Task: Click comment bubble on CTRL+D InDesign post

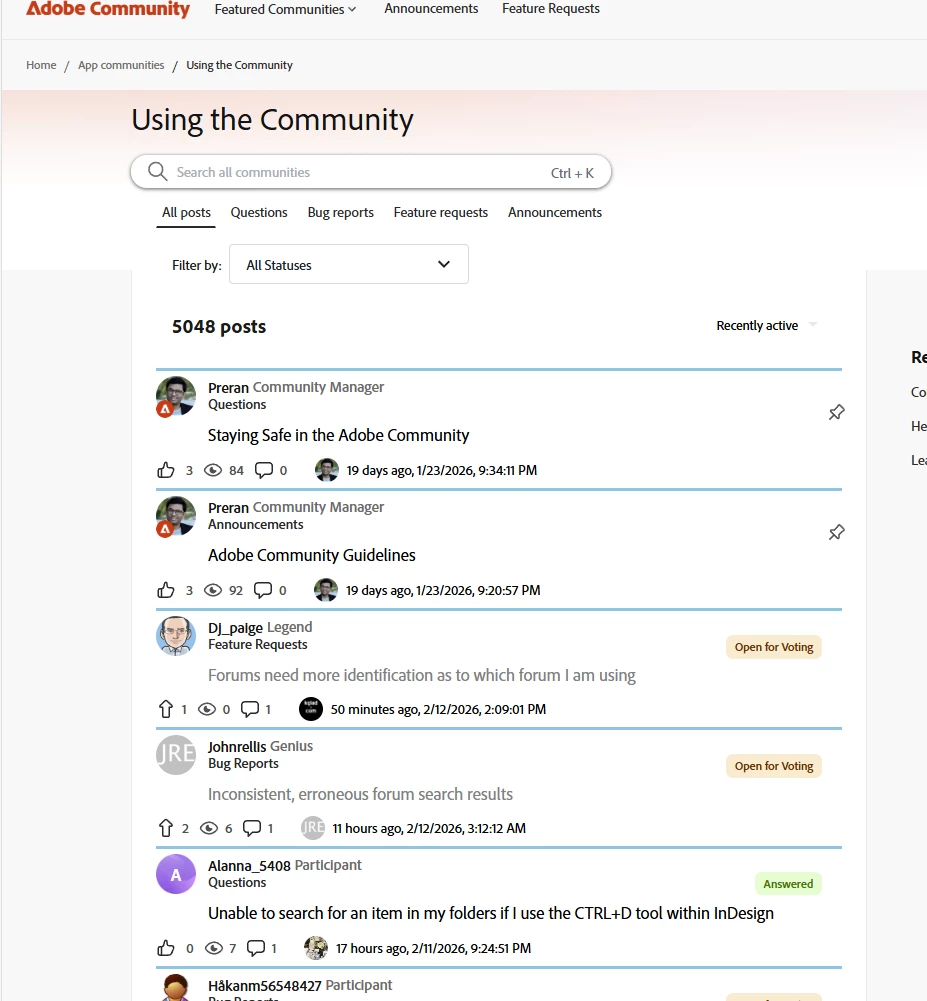Action: pyautogui.click(x=256, y=948)
